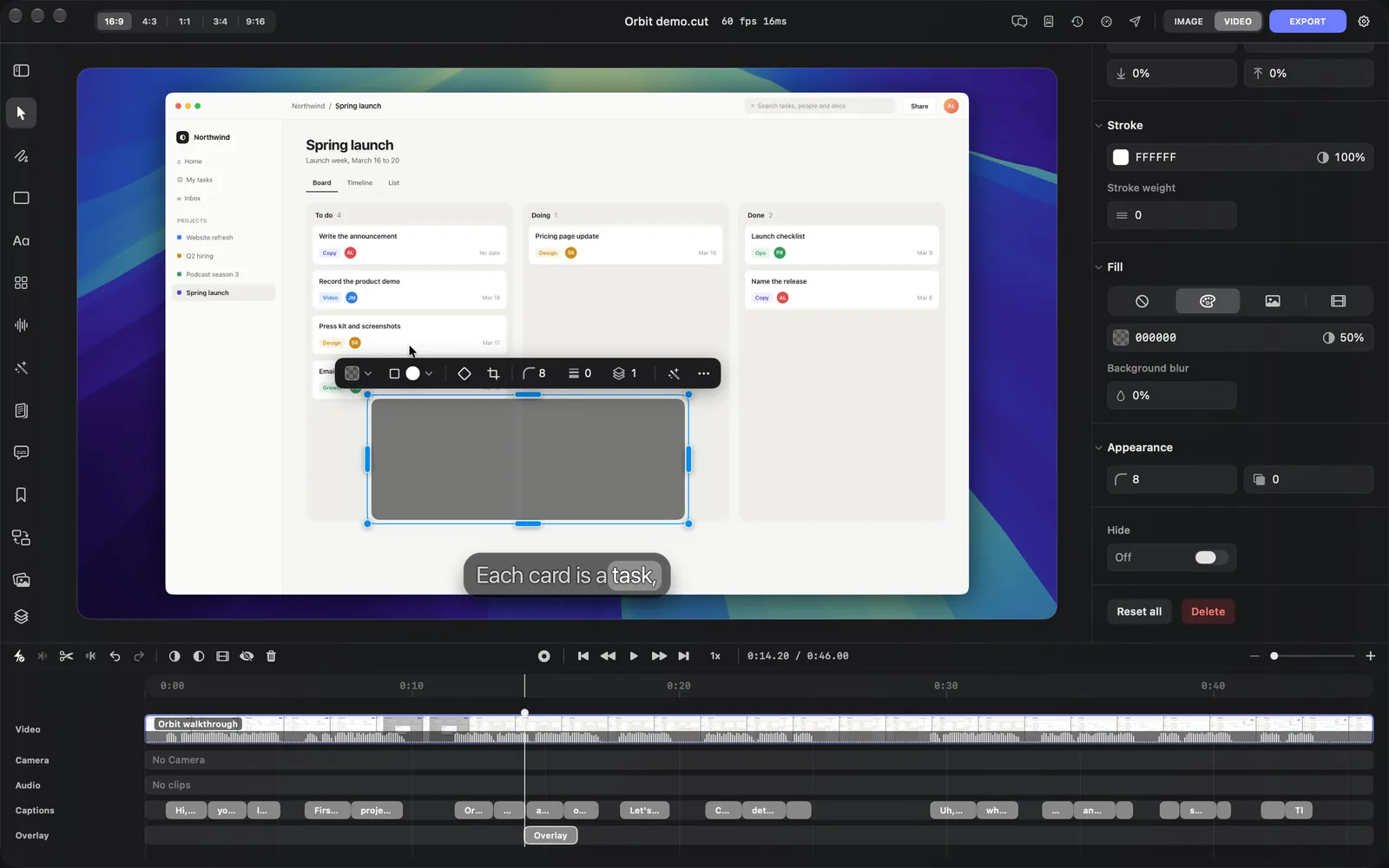This screenshot has height=868, width=1389.
Task: Click the diamond keyframe icon in floating toolbar
Action: (x=464, y=373)
